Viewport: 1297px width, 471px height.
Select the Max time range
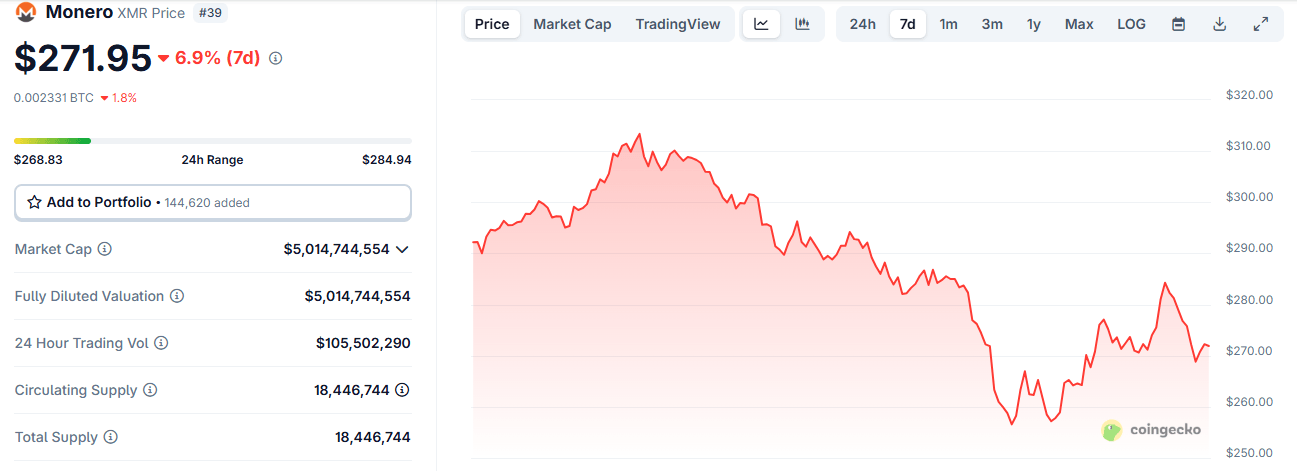(x=1078, y=24)
